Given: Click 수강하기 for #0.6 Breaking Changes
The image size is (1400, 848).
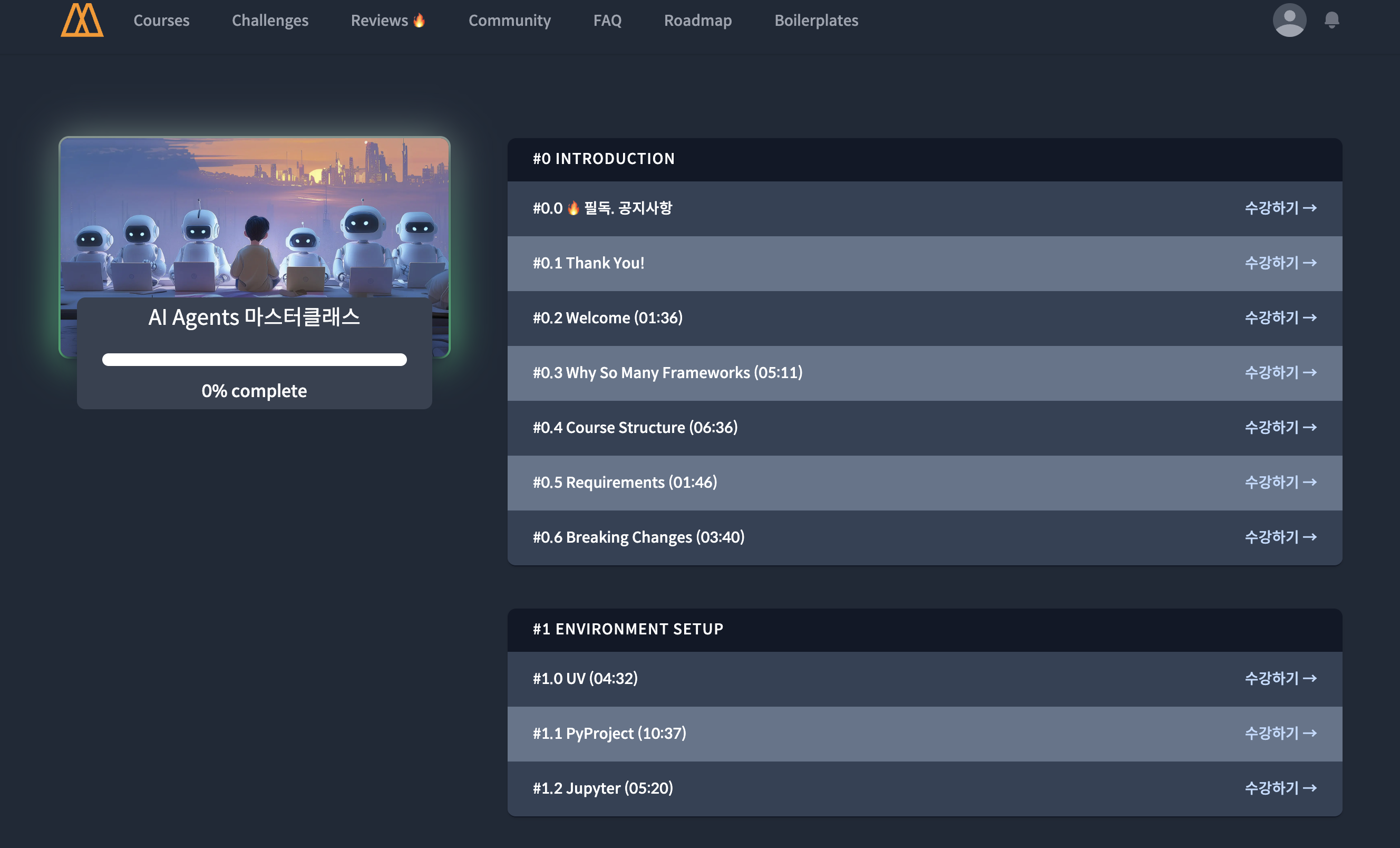Looking at the screenshot, I should [1280, 537].
